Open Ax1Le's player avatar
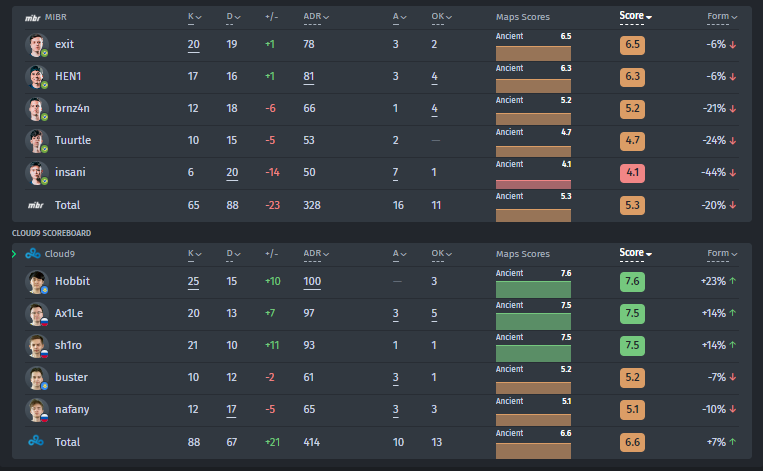 click(x=36, y=314)
